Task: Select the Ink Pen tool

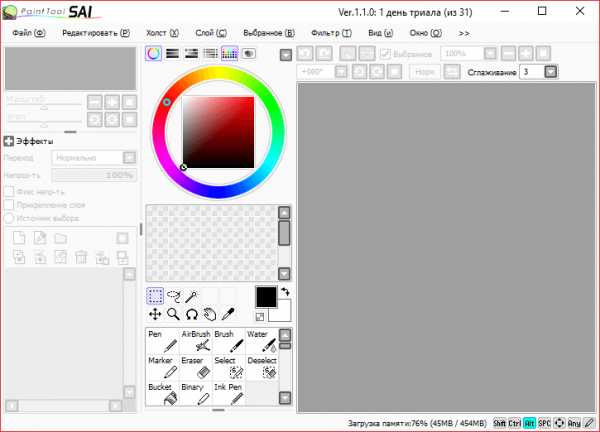Action: tap(229, 393)
